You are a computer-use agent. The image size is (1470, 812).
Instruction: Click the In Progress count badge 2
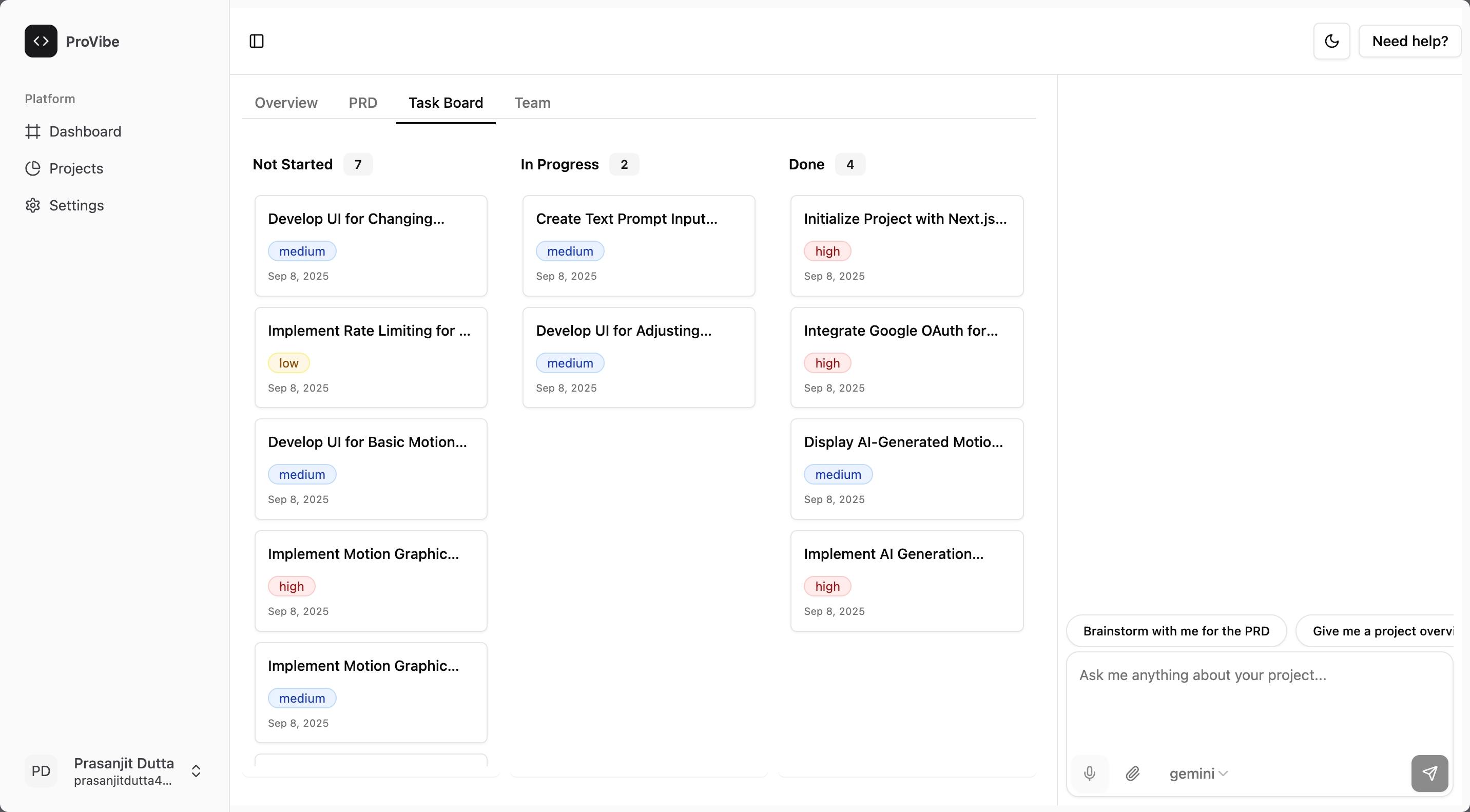tap(624, 164)
